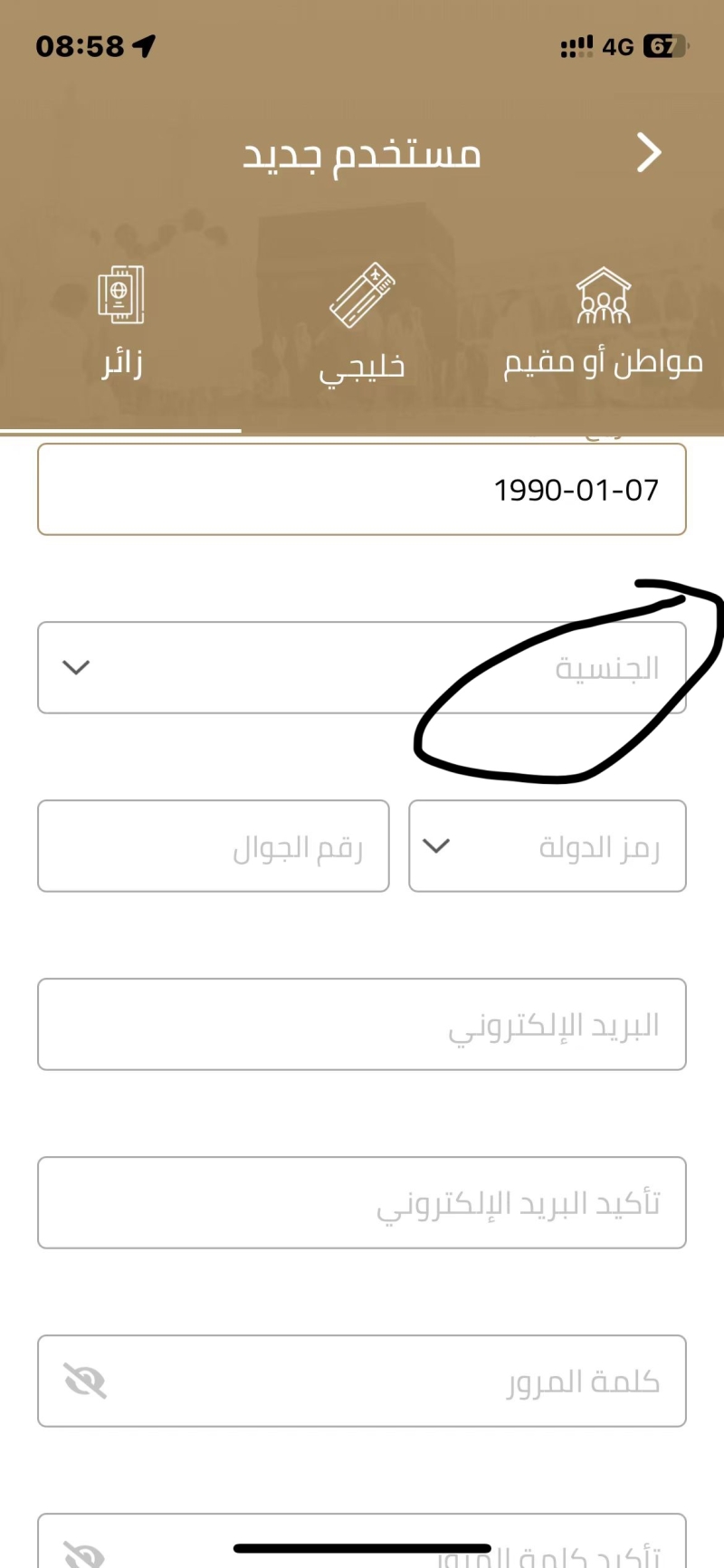724x1568 pixels.
Task: Open the الجنسية nationality dropdown
Action: pos(362,668)
